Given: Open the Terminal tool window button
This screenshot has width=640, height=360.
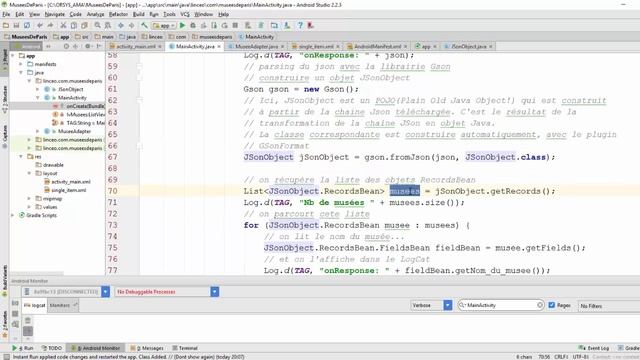Looking at the screenshot, I should pos(185,348).
